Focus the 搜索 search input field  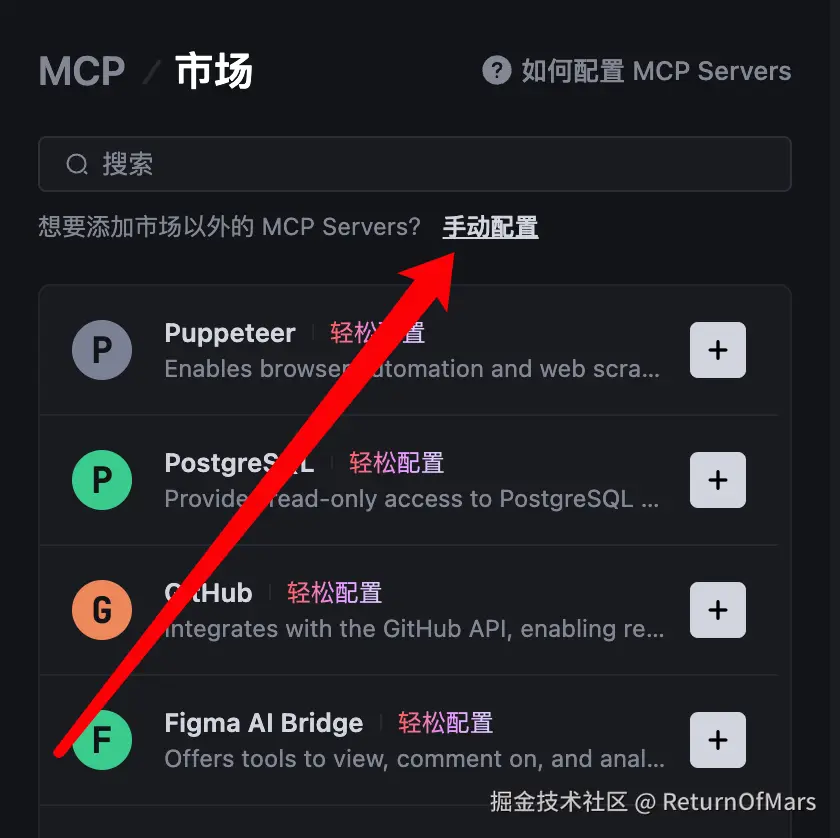415,164
